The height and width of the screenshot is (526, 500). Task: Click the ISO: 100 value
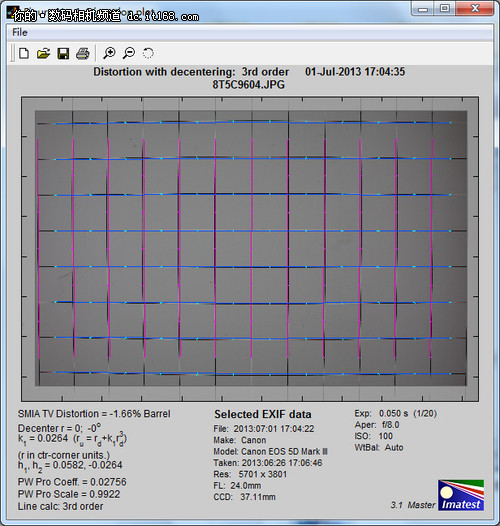click(x=373, y=436)
